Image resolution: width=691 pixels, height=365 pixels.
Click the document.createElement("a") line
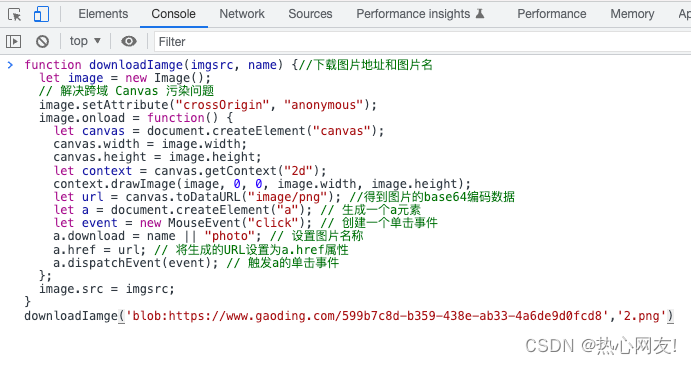(x=237, y=210)
